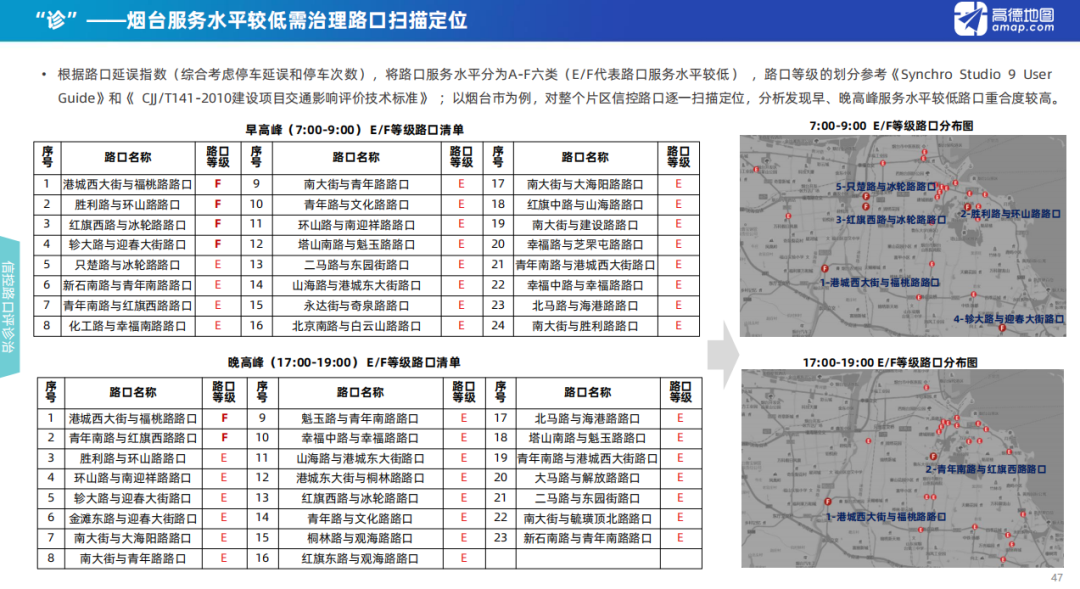Select the cell 南大街与建设路路口
Screen dimensions: 1080x589
[x=585, y=225]
